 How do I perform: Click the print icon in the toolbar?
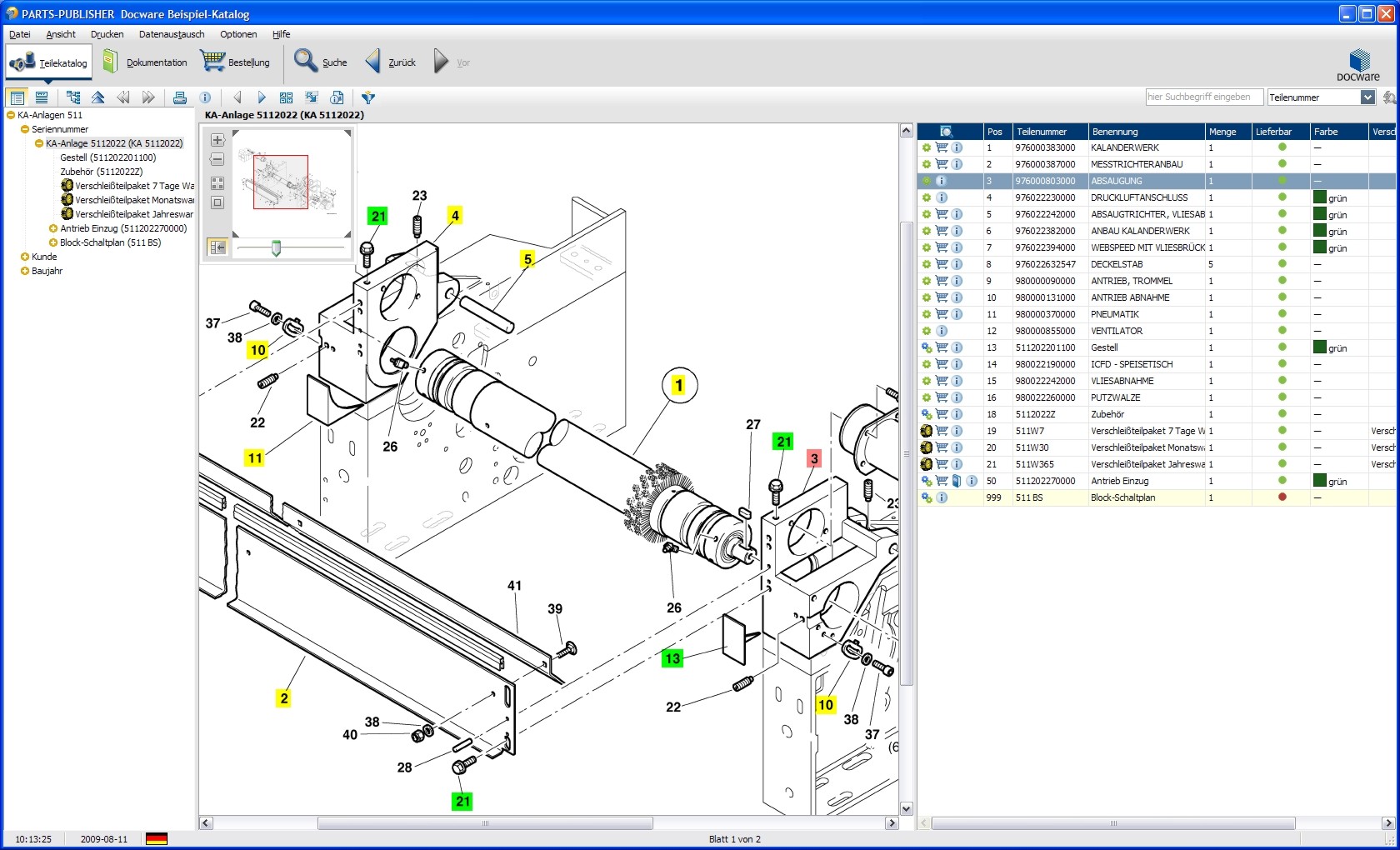(x=179, y=97)
